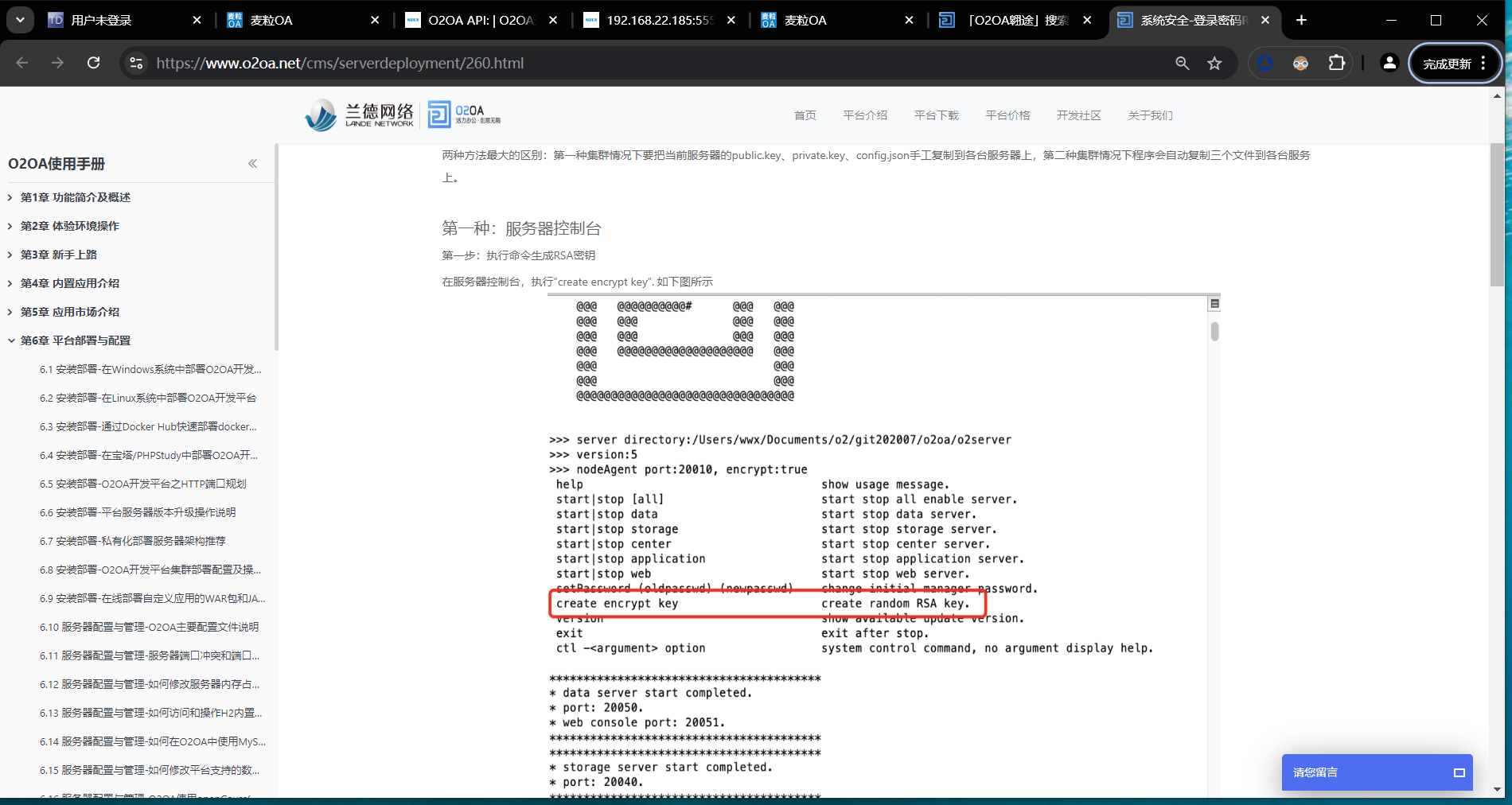Close the O2OA API tab
Screen dimensions: 1512x805
click(553, 20)
